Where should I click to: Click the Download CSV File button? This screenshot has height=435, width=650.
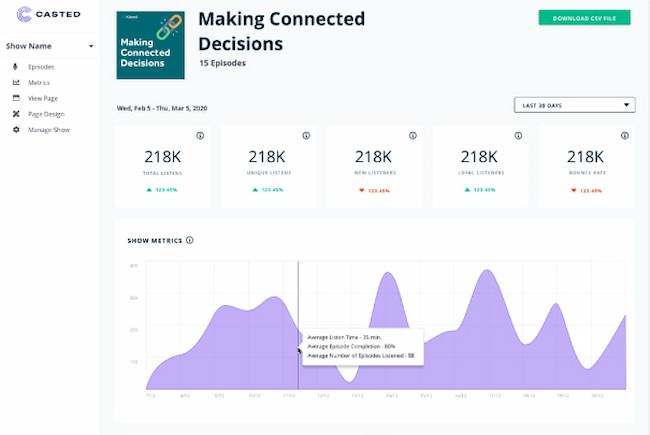click(584, 18)
